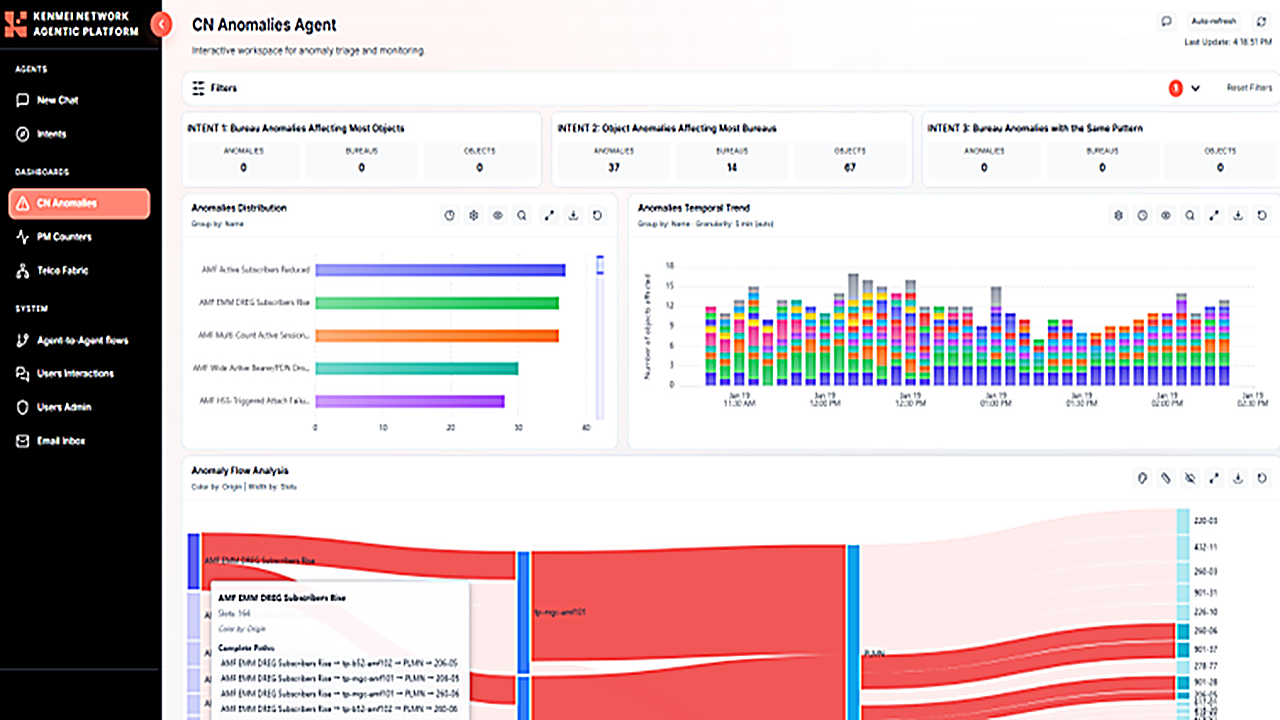
Task: Click Anomalies Distribution search magnifier
Action: (x=522, y=215)
